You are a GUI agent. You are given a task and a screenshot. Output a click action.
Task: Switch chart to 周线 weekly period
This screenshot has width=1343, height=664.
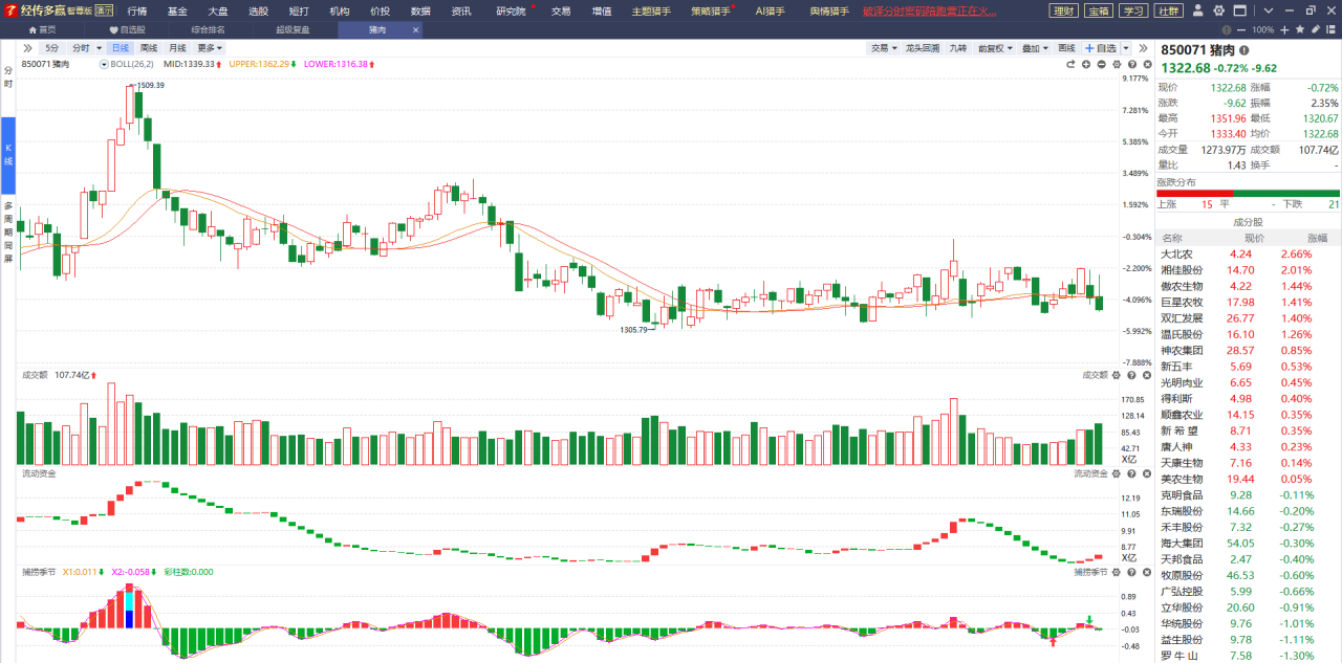(x=149, y=48)
